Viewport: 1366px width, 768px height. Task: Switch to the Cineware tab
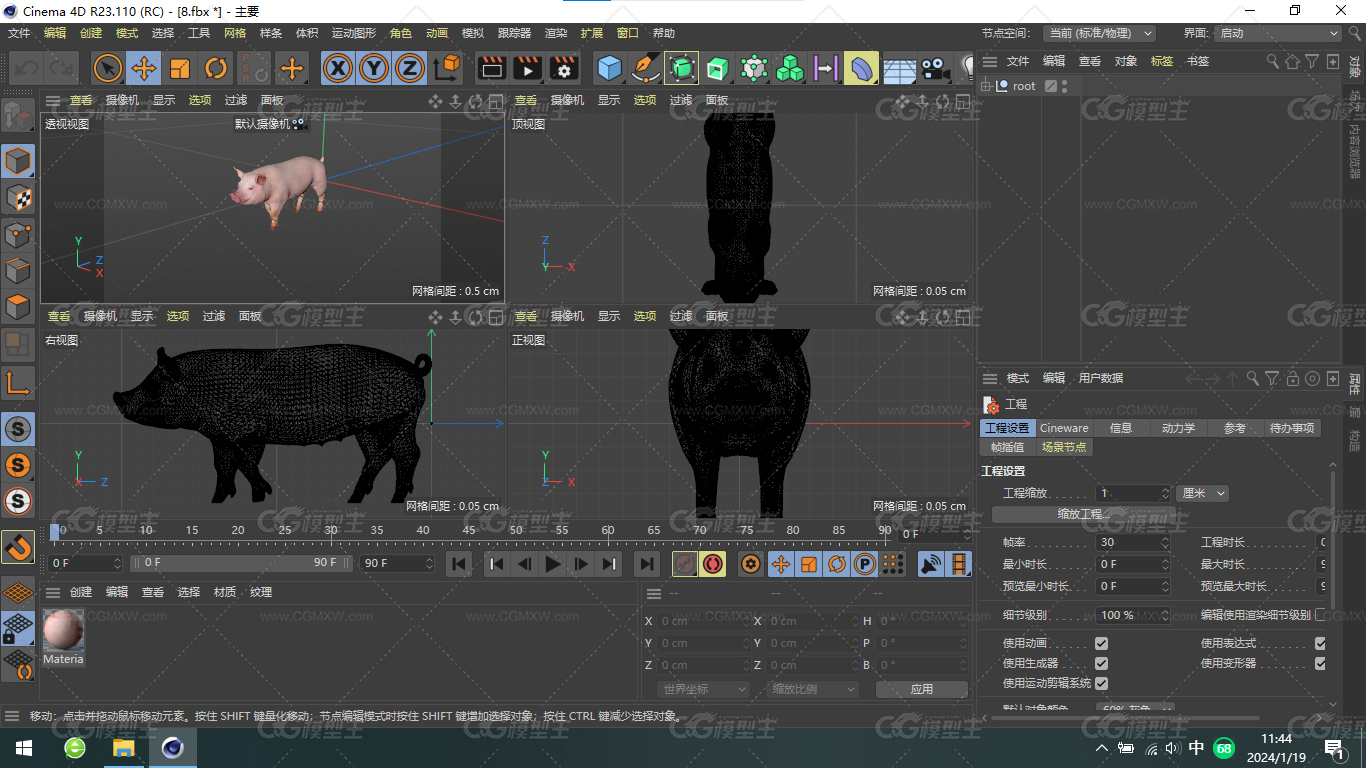(1064, 428)
